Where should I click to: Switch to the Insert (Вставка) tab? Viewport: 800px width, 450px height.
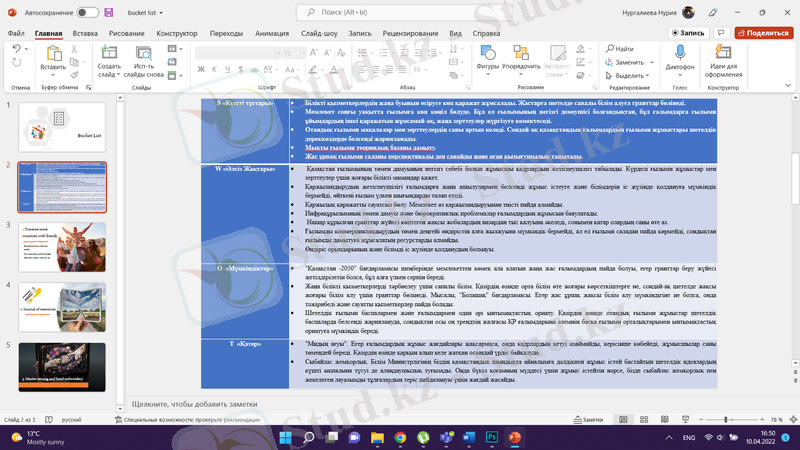(x=86, y=33)
